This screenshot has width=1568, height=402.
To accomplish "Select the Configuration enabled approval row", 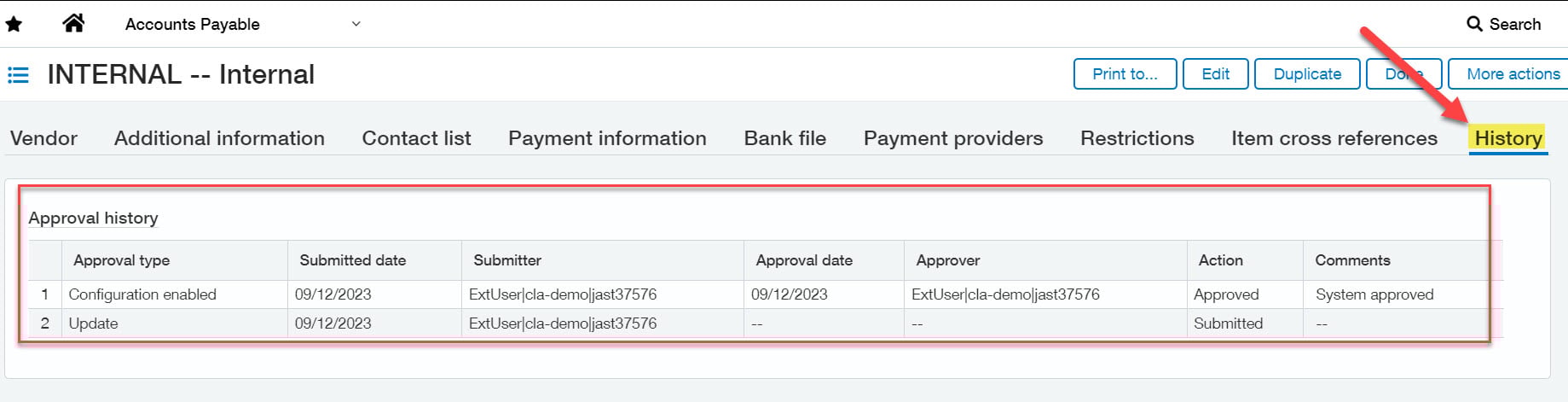I will pyautogui.click(x=142, y=294).
